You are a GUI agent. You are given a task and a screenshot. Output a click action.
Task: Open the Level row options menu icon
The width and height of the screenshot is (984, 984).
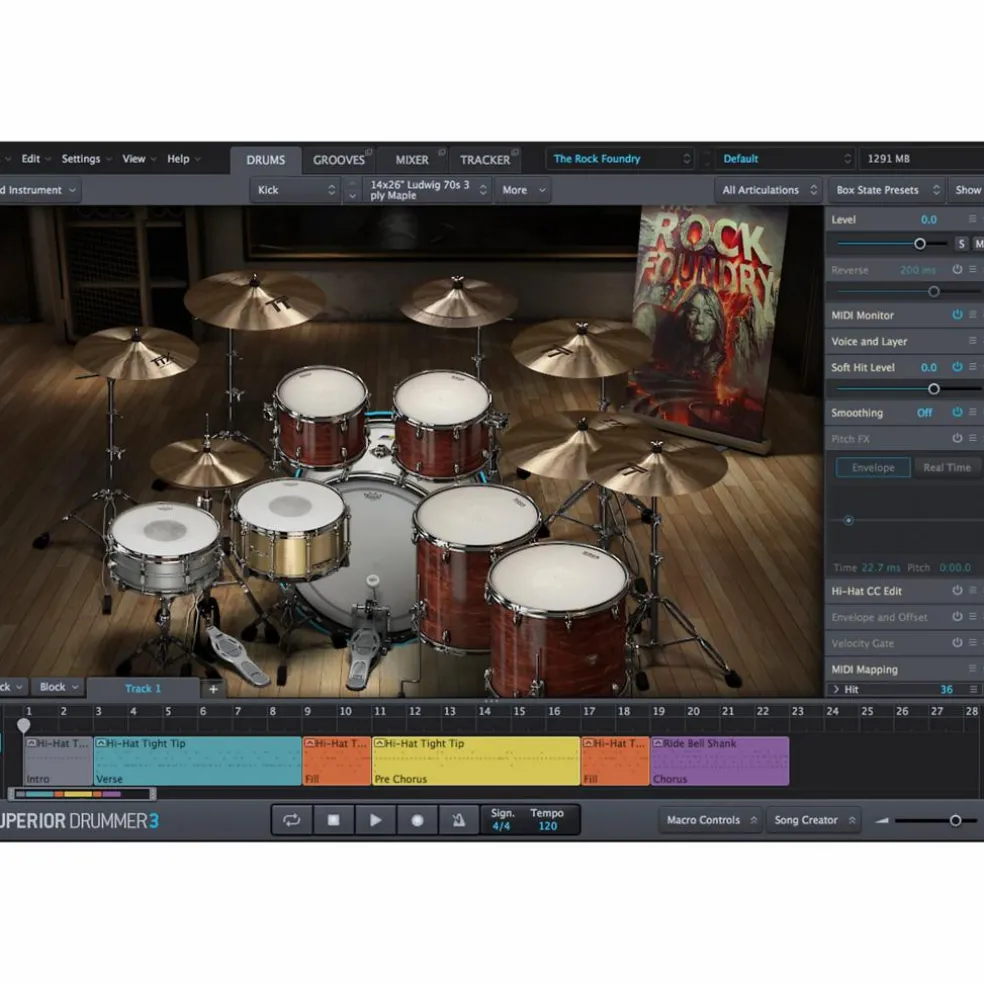click(972, 219)
